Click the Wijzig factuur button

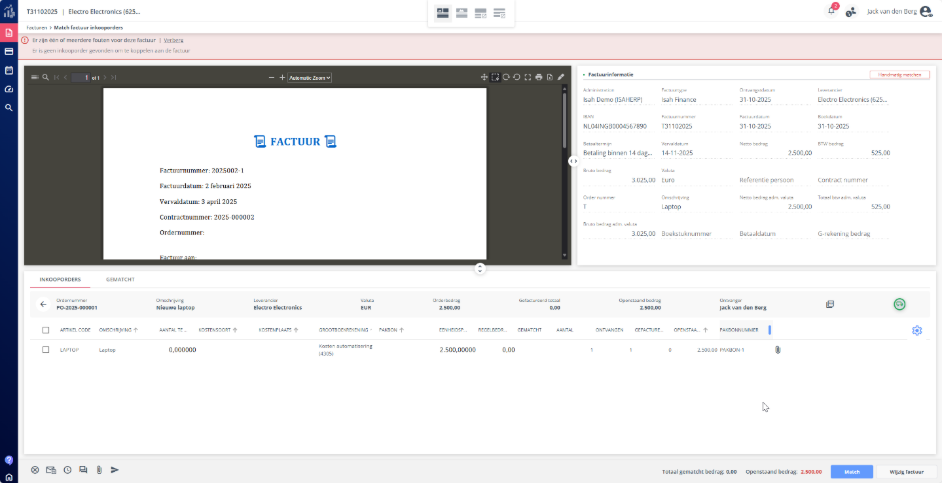pyautogui.click(x=906, y=470)
